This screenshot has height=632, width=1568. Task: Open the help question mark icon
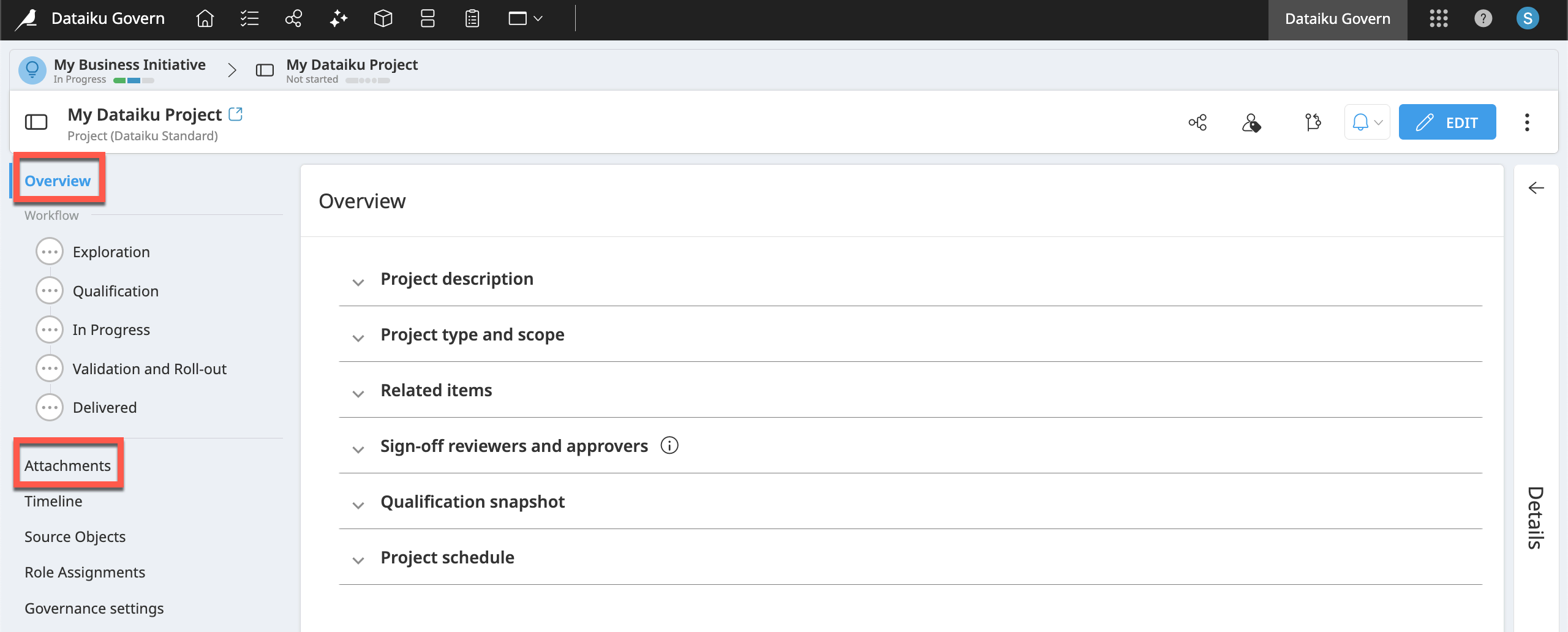tap(1483, 19)
